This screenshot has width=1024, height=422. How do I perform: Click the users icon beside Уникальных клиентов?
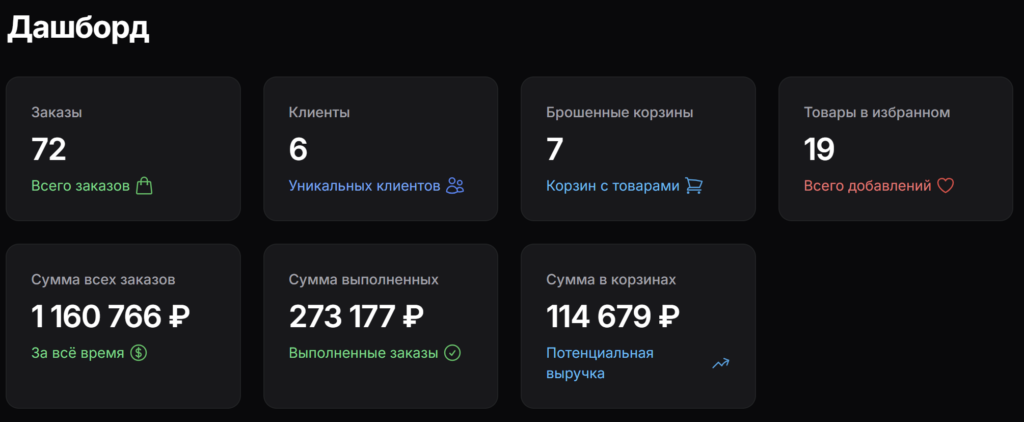pos(456,185)
